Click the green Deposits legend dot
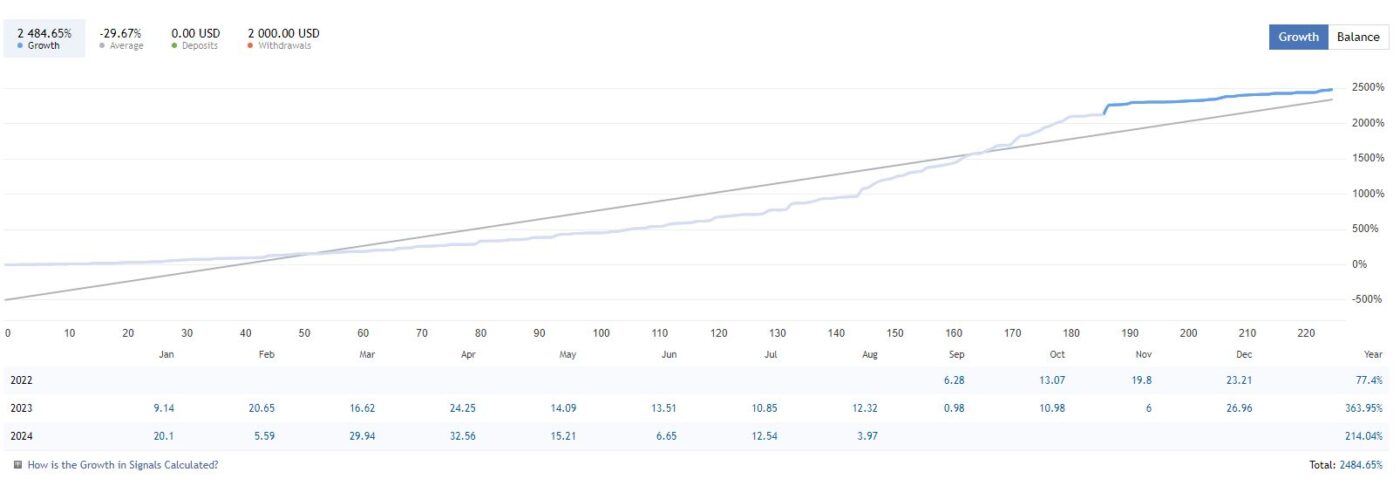1400x479 pixels. point(174,46)
